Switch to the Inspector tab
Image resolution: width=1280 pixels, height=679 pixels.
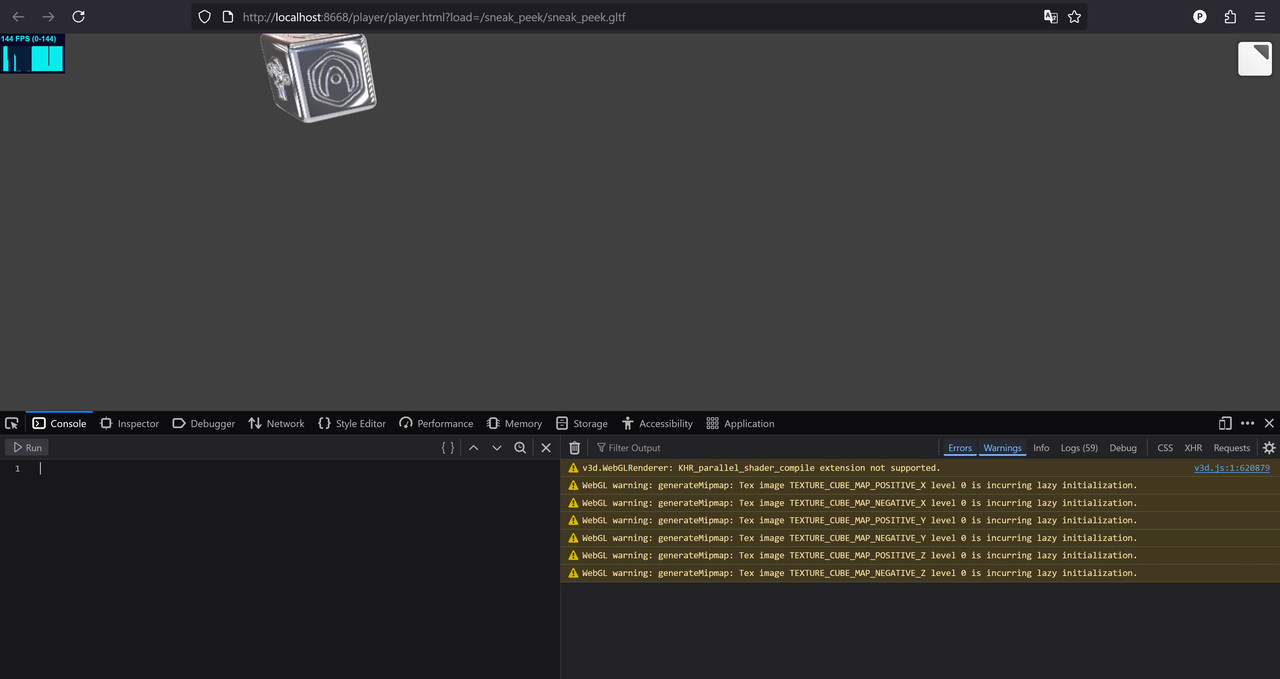click(129, 423)
